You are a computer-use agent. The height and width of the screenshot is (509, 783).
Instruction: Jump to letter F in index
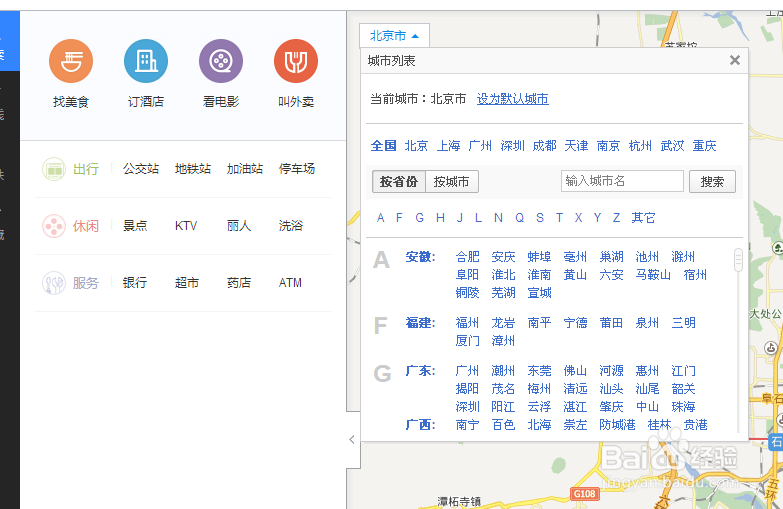(x=399, y=218)
